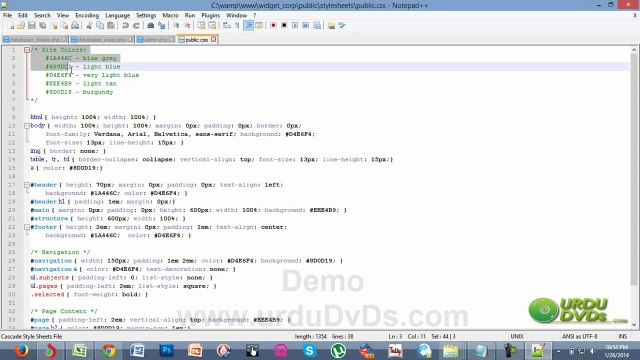
Task: Zoom out using toolbar icon
Action: (187, 26)
